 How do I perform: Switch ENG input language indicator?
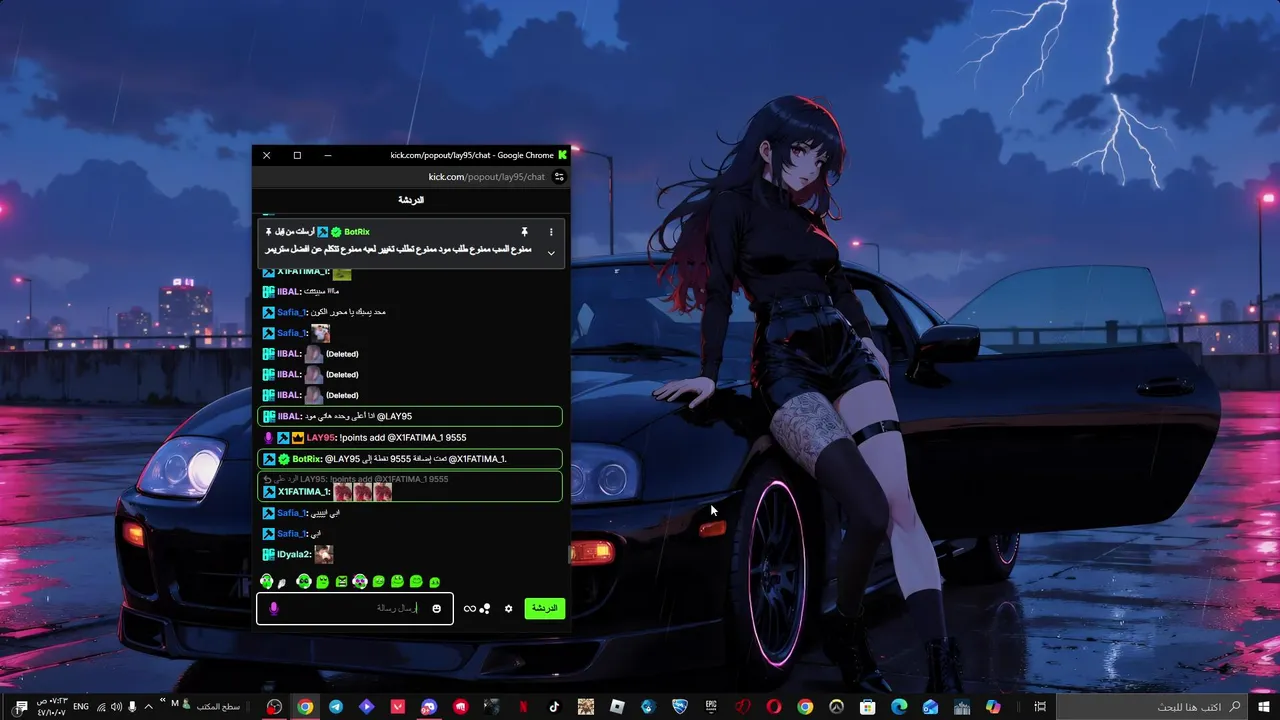coord(81,707)
